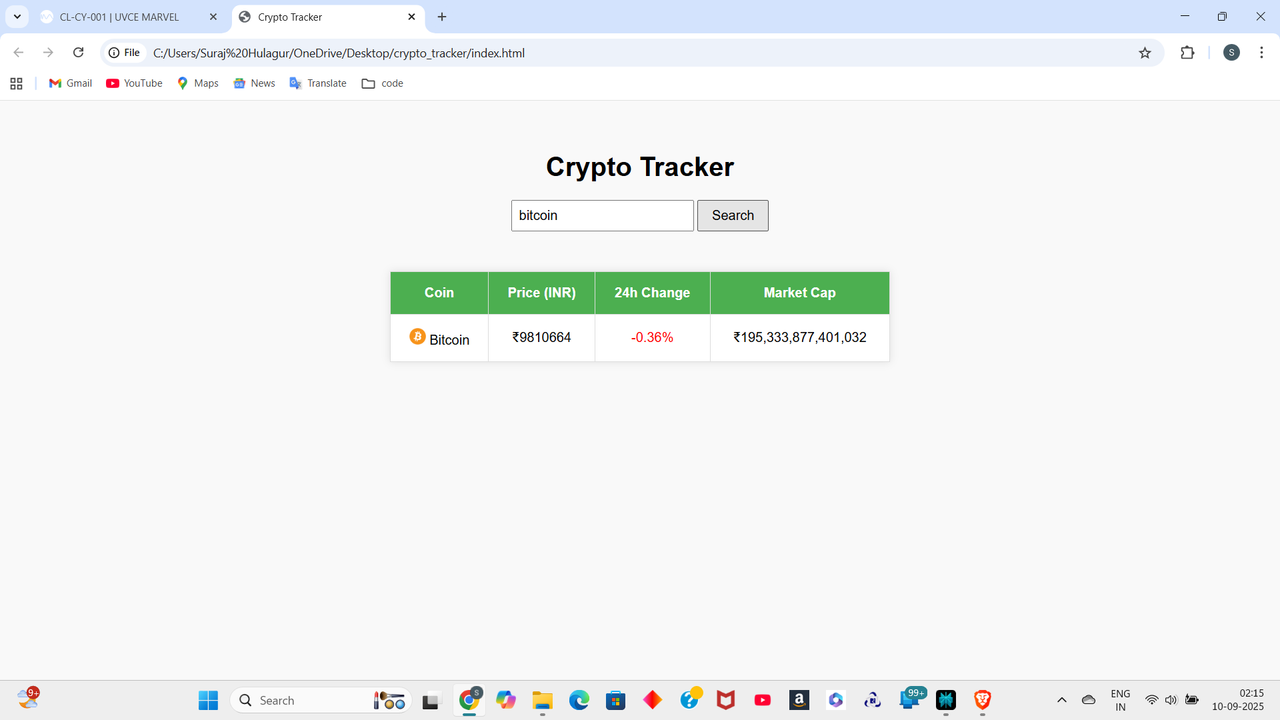
Task: Open Microsoft Edge from the taskbar
Action: click(x=579, y=700)
